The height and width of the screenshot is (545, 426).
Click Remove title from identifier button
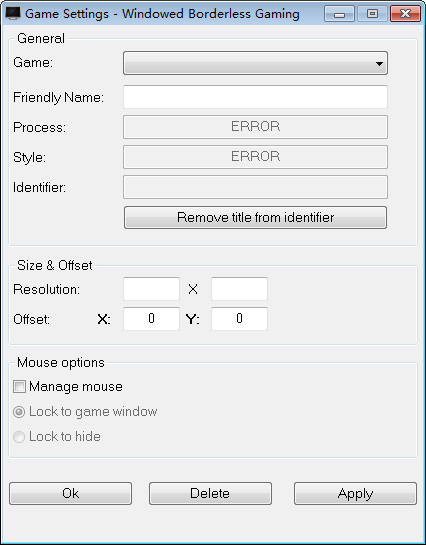click(x=255, y=218)
